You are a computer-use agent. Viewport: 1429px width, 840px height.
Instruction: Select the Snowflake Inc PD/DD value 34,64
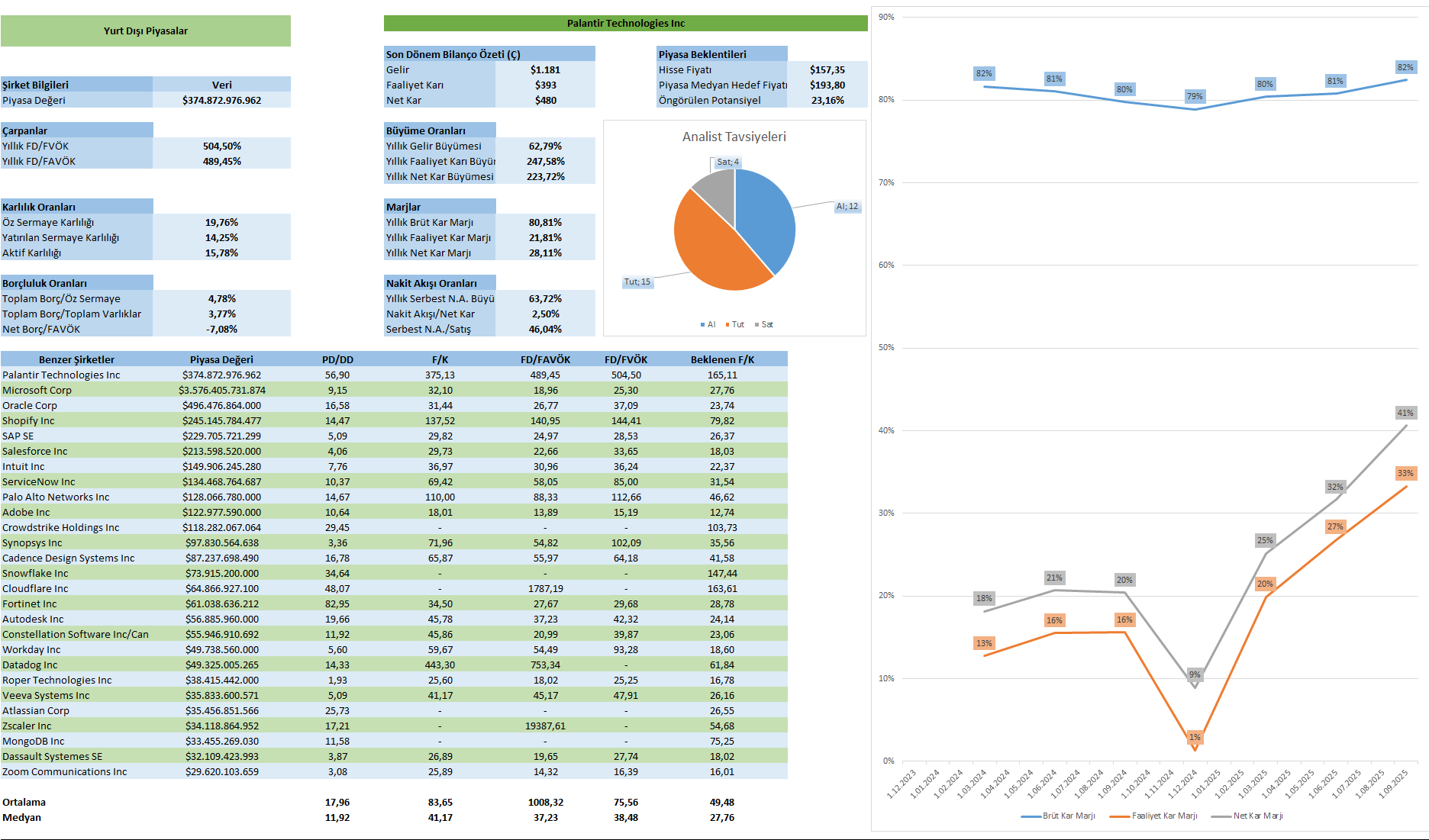click(337, 573)
